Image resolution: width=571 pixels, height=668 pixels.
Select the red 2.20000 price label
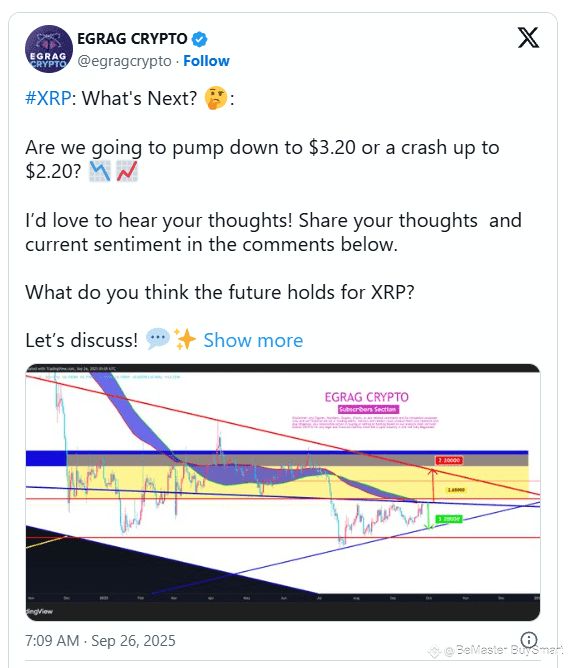(x=449, y=461)
